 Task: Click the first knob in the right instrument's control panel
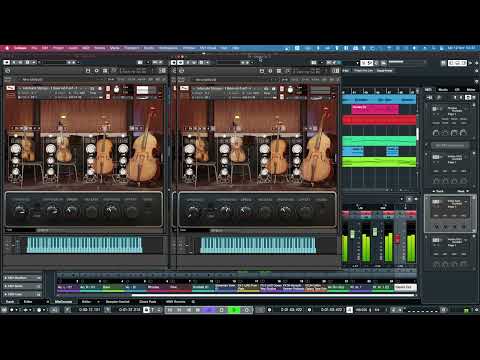[194, 211]
